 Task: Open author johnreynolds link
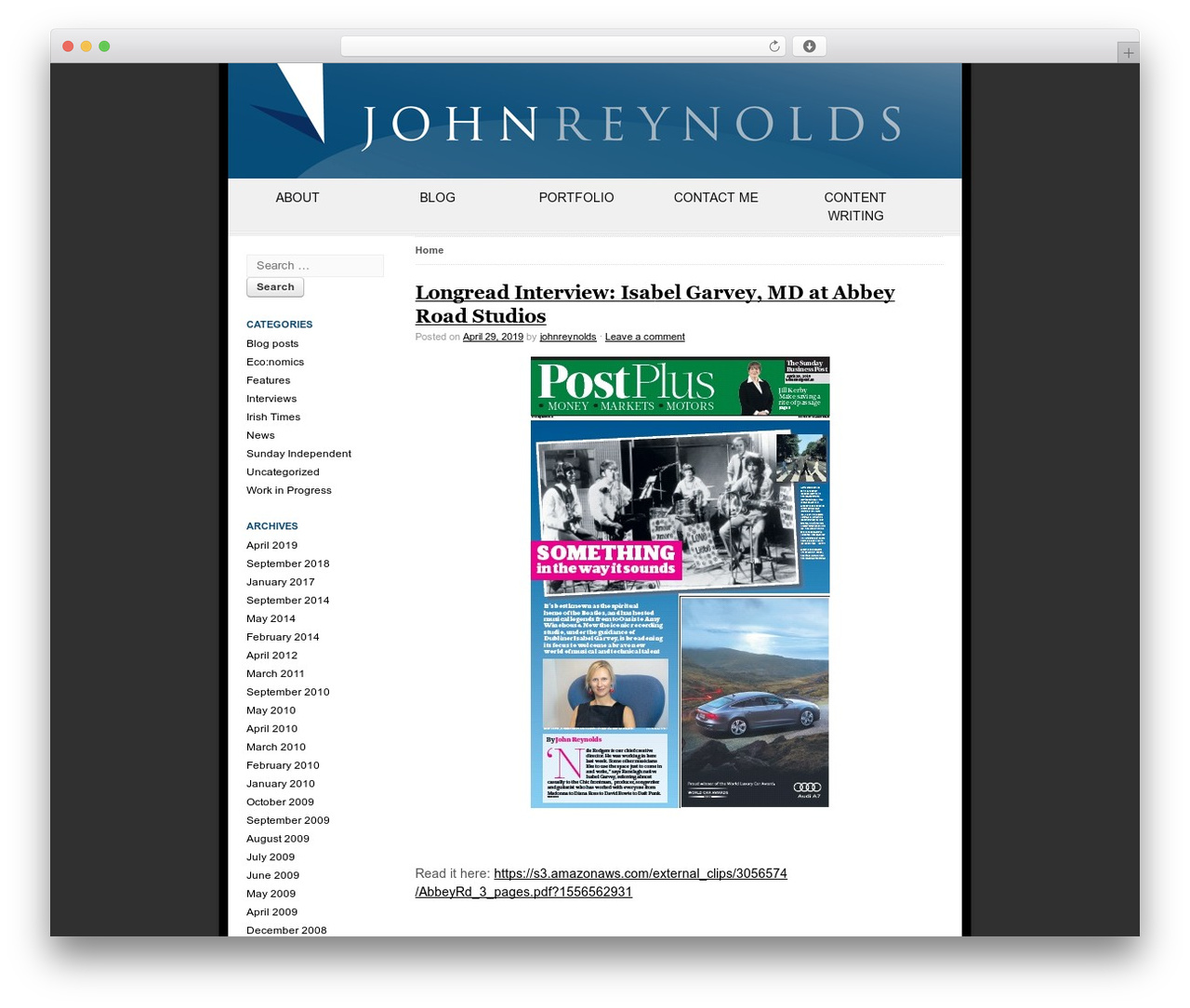[x=568, y=337]
